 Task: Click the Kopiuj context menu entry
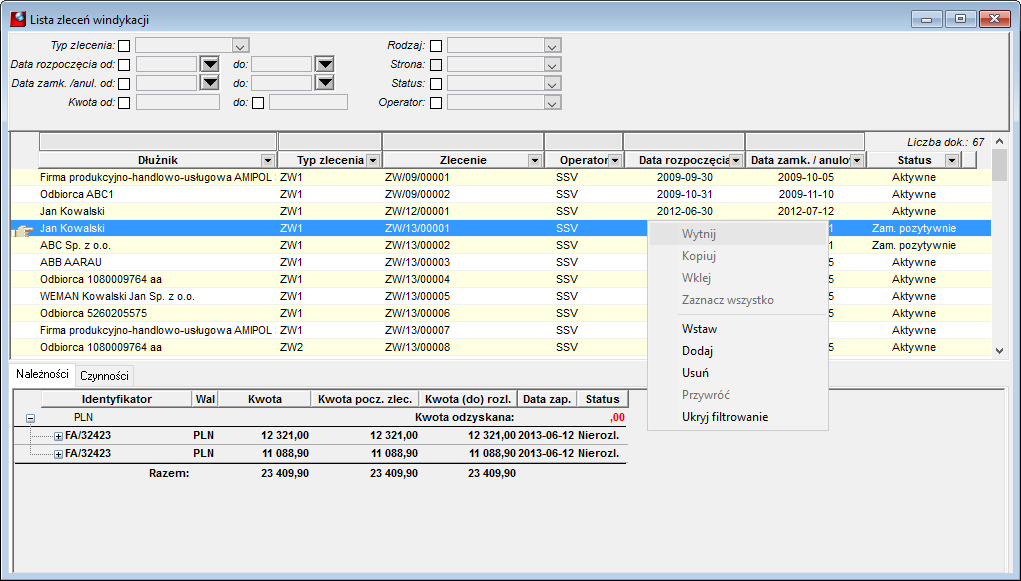[738, 256]
